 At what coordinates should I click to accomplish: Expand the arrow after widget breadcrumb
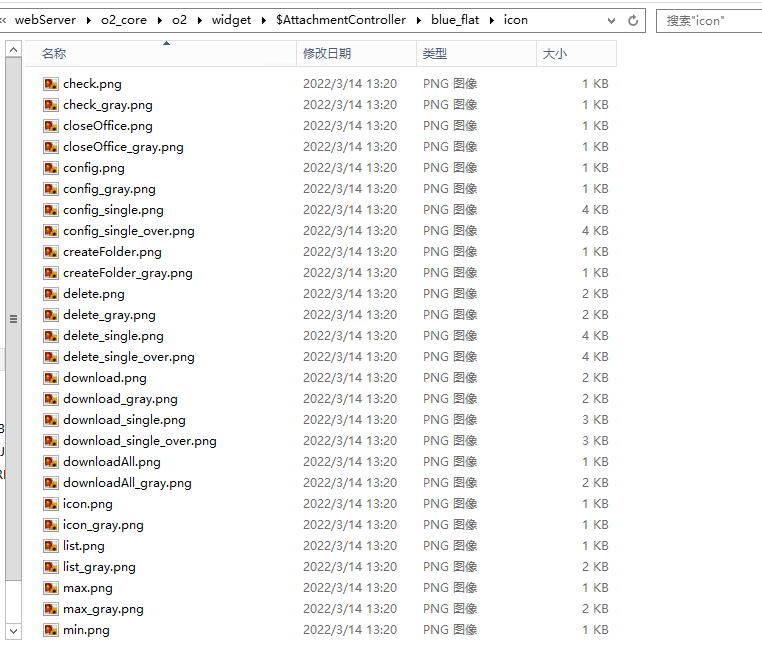coord(263,20)
